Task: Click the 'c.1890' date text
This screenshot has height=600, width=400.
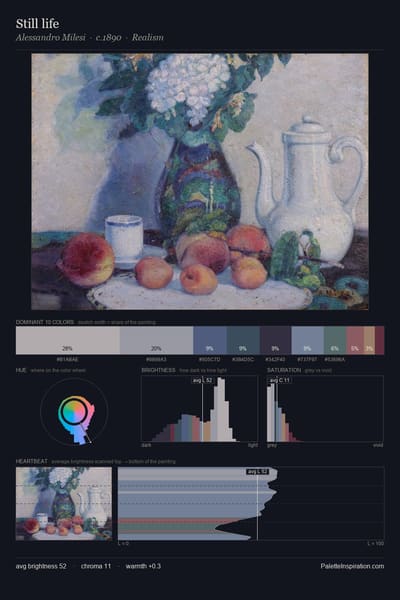Action: (x=109, y=38)
